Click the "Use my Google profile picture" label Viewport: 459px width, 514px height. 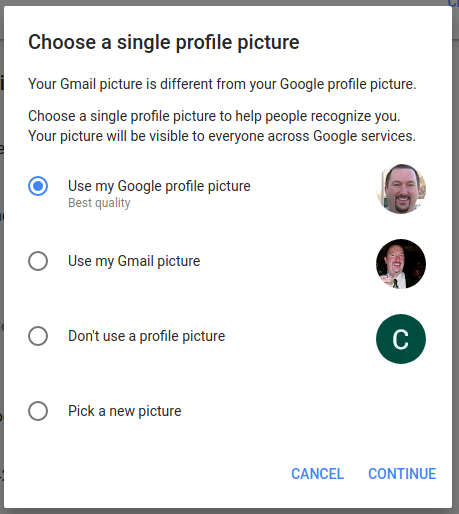[159, 186]
